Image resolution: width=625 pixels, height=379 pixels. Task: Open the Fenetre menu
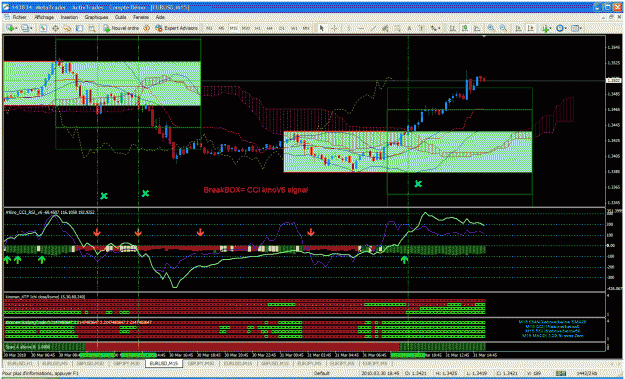[x=141, y=18]
